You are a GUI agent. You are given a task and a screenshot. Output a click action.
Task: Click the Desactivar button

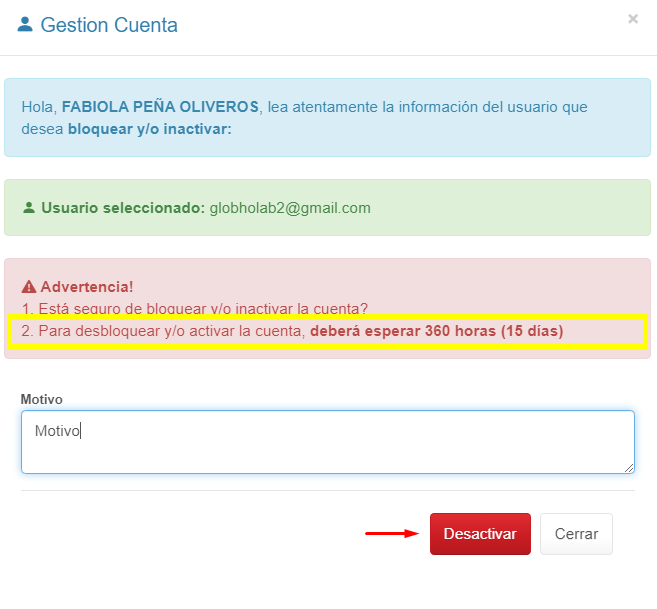click(480, 534)
